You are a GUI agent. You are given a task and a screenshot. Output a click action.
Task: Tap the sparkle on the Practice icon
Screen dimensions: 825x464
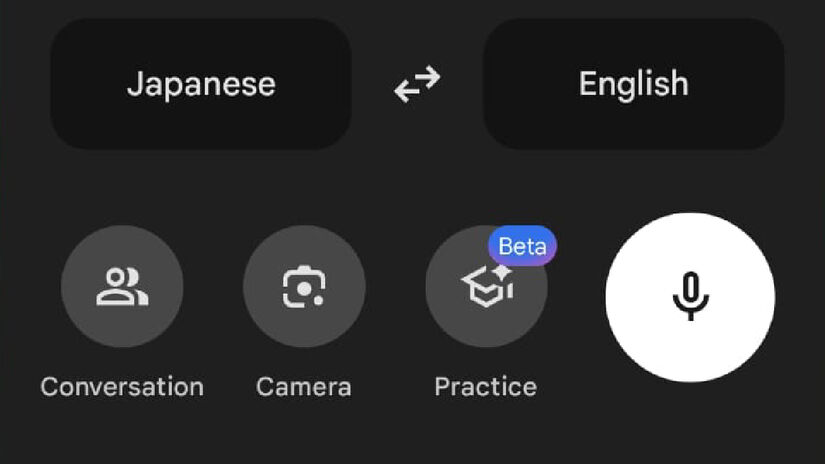pos(502,273)
